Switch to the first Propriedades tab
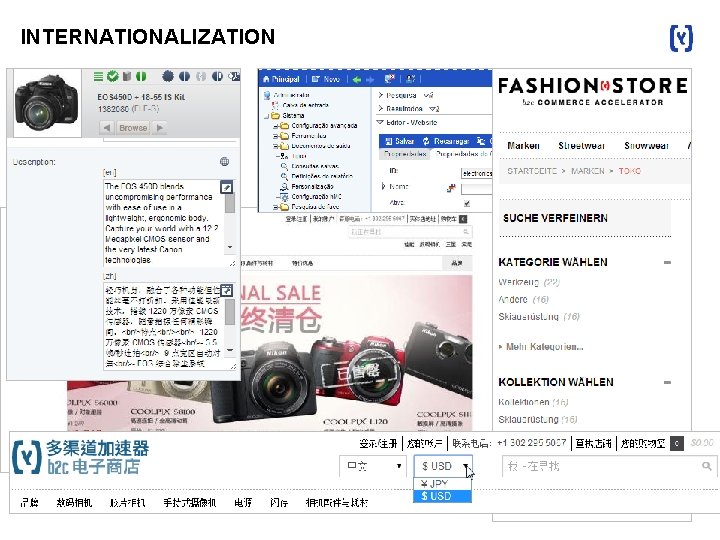The image size is (720, 540). (405, 154)
